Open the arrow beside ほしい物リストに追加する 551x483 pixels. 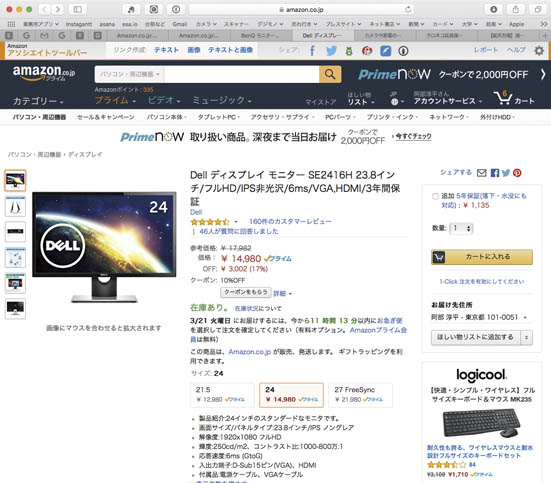526,337
